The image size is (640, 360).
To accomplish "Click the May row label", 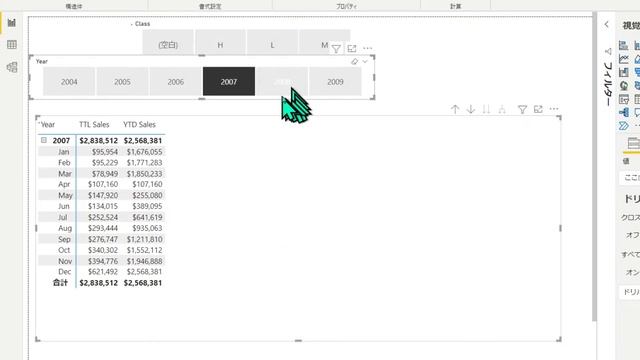I will (x=65, y=195).
